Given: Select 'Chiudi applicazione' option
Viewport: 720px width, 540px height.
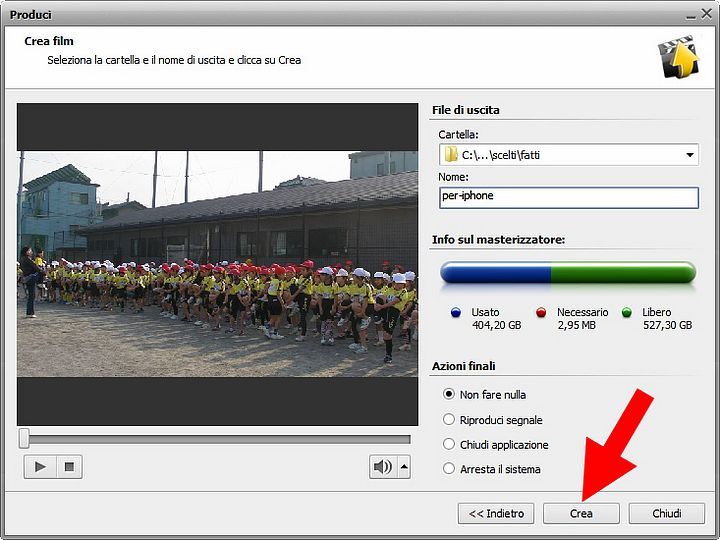Looking at the screenshot, I should coord(448,444).
